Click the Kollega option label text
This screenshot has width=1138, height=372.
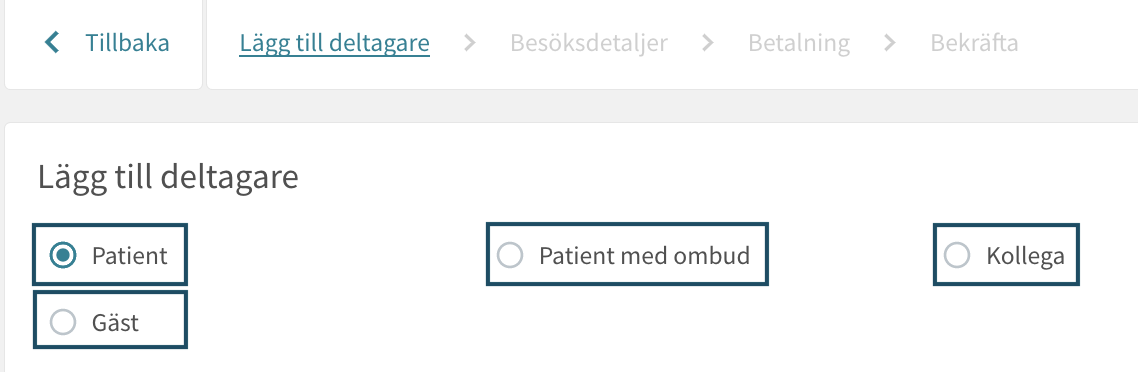(x=1026, y=256)
